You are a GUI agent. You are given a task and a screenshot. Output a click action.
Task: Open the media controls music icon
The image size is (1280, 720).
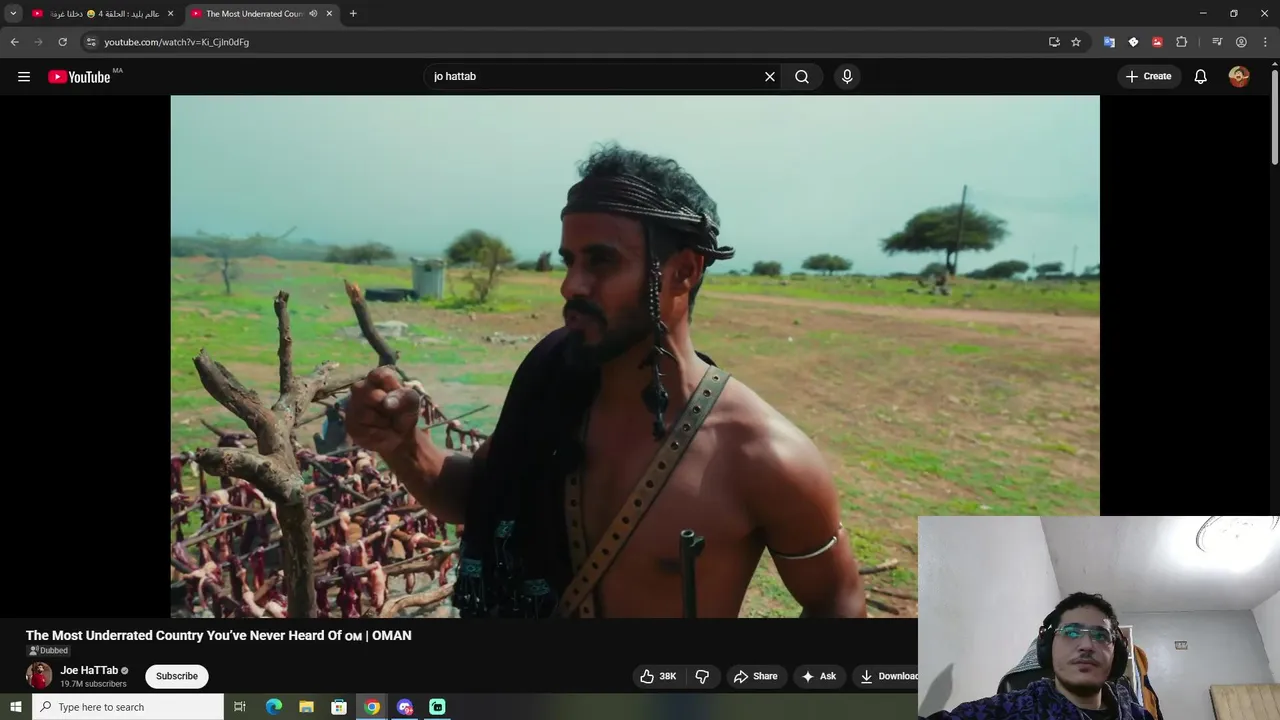pos(1217,42)
